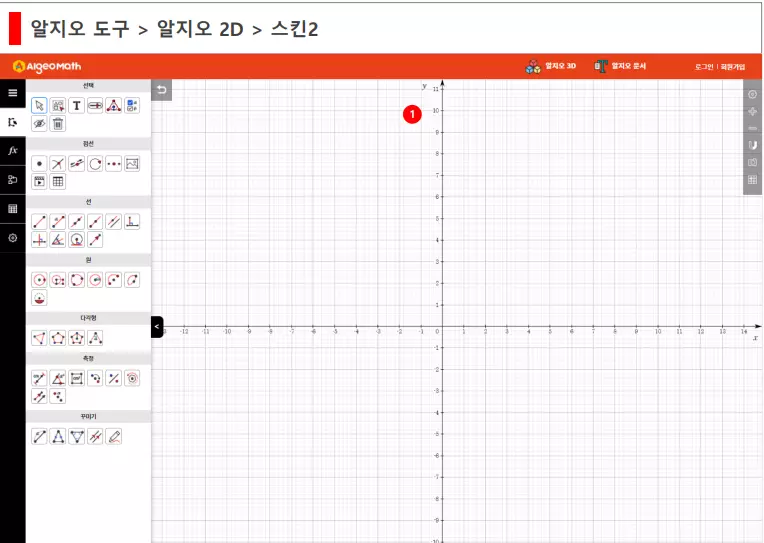Screen dimensions: 764x543
Task: Go to 알지오 3D
Action: (551, 66)
